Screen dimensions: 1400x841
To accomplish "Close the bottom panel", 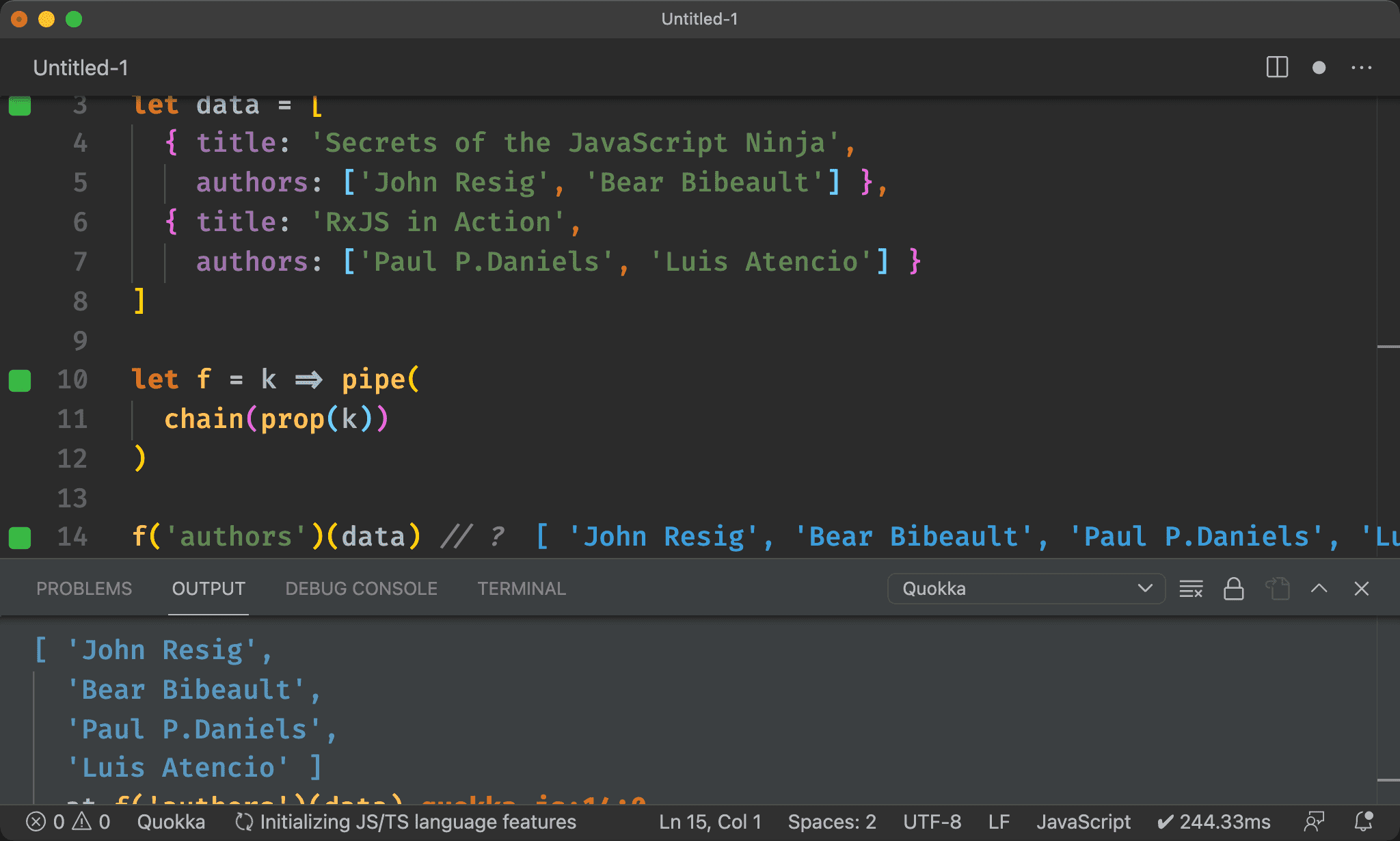I will click(x=1362, y=589).
